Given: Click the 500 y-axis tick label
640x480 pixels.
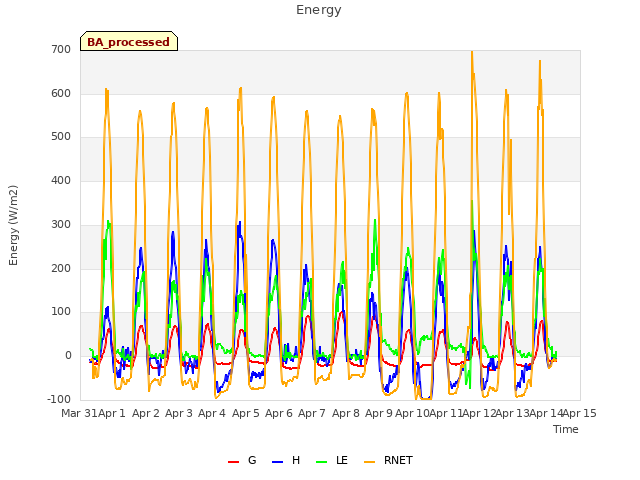Looking at the screenshot, I should click(x=61, y=137).
